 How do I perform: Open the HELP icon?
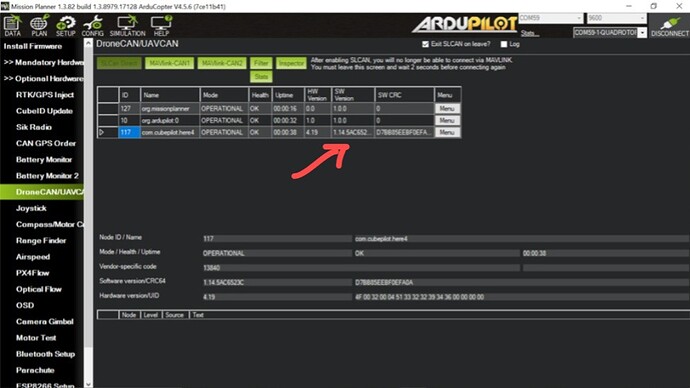(161, 26)
